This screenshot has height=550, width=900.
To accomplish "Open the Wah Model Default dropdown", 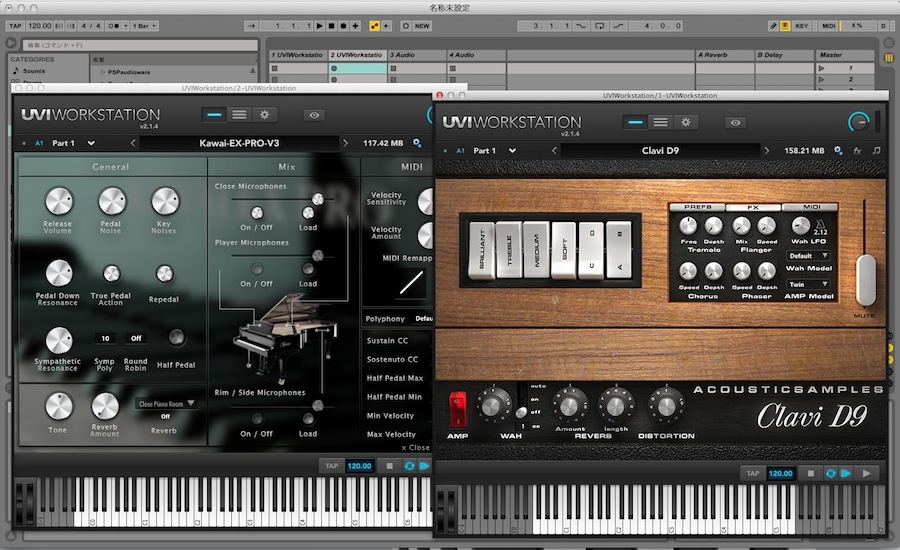I will click(808, 255).
